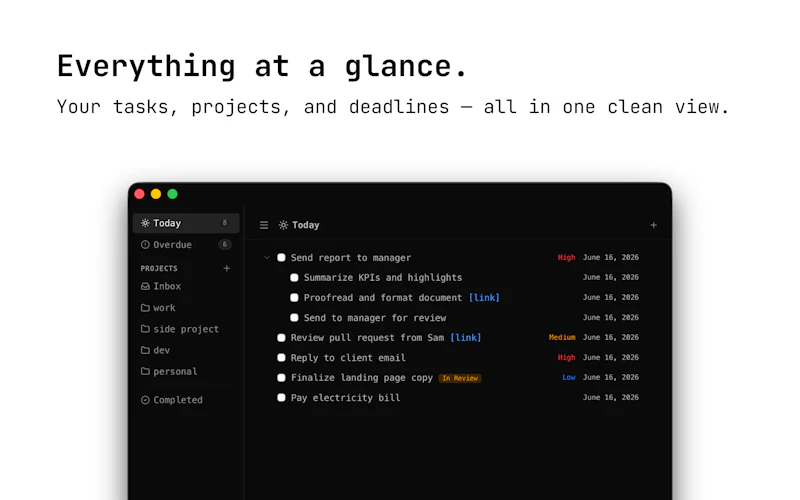Open the personal project
This screenshot has height=500, width=800.
(186, 371)
